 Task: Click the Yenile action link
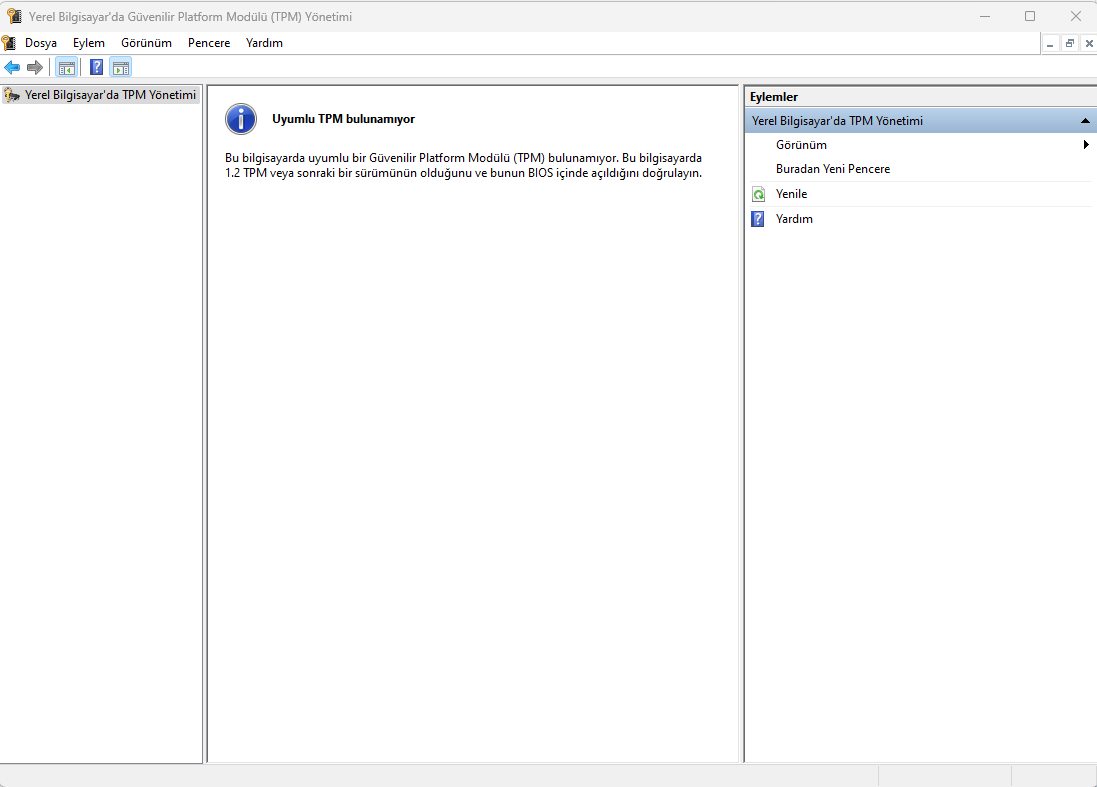pyautogui.click(x=791, y=194)
